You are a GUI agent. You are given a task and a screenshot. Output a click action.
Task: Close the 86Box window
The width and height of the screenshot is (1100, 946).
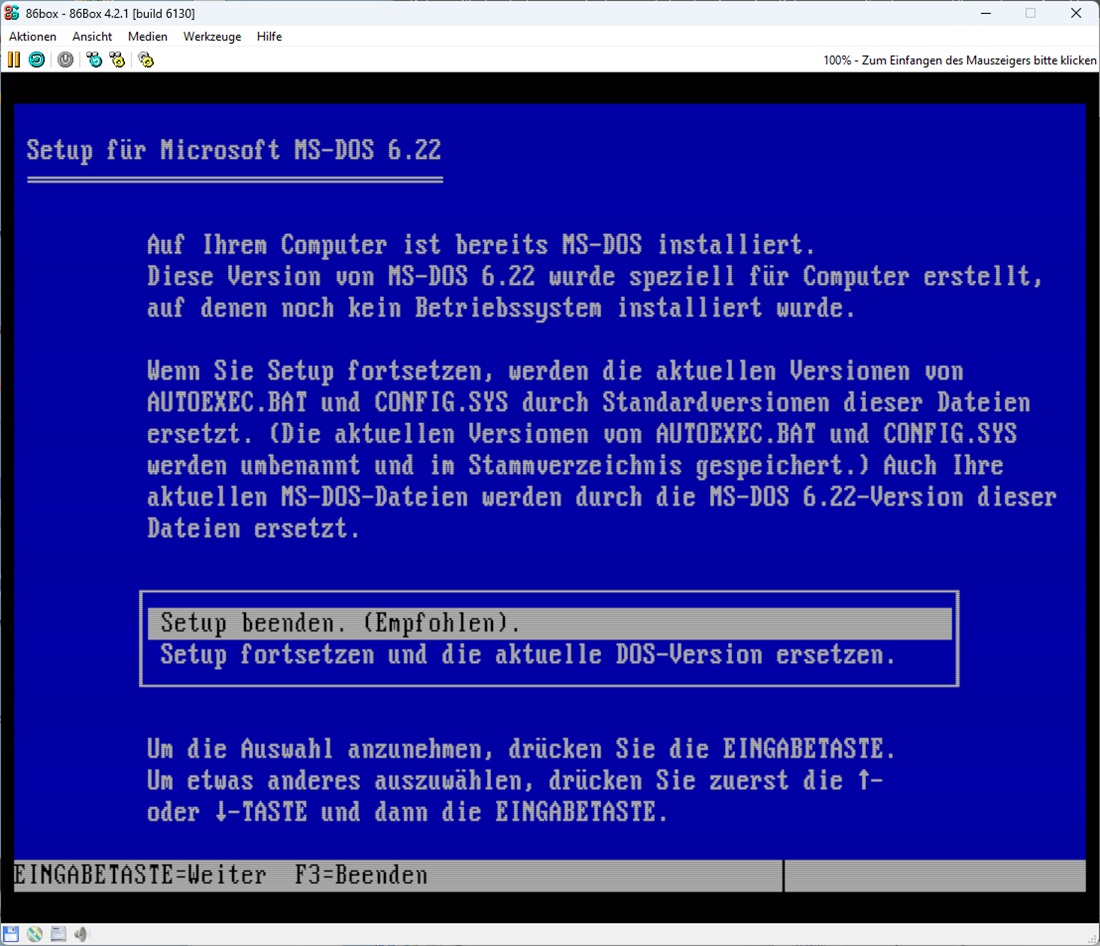(1075, 13)
